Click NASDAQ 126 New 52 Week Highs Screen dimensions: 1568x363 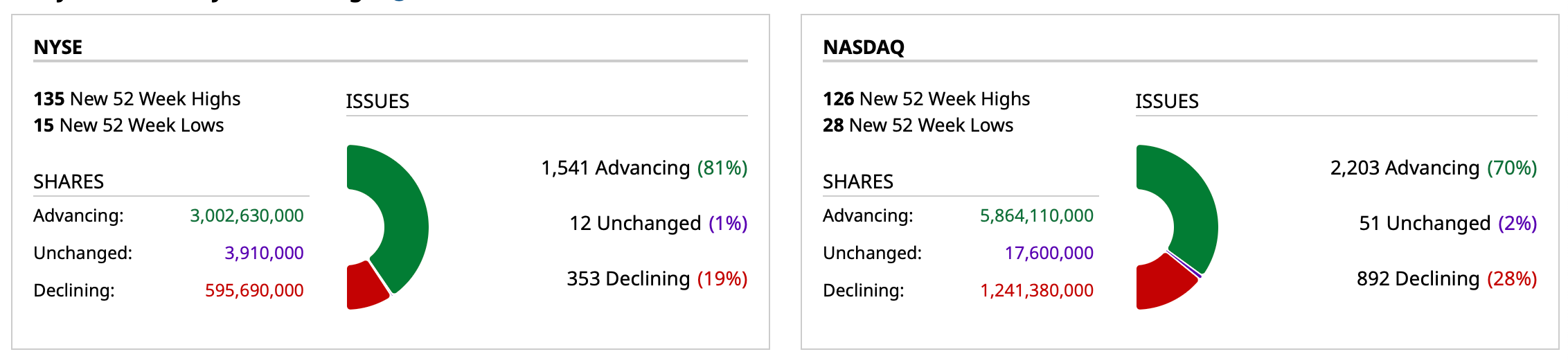click(927, 99)
